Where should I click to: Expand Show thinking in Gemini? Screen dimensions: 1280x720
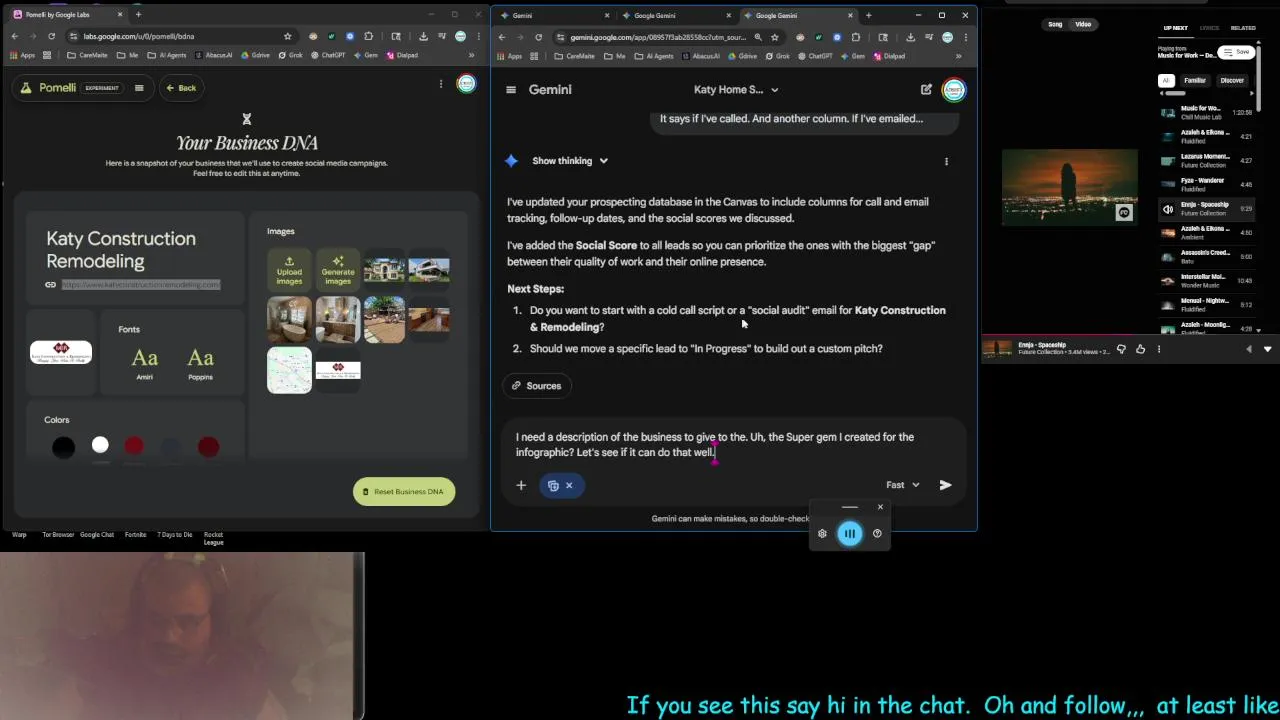click(570, 161)
